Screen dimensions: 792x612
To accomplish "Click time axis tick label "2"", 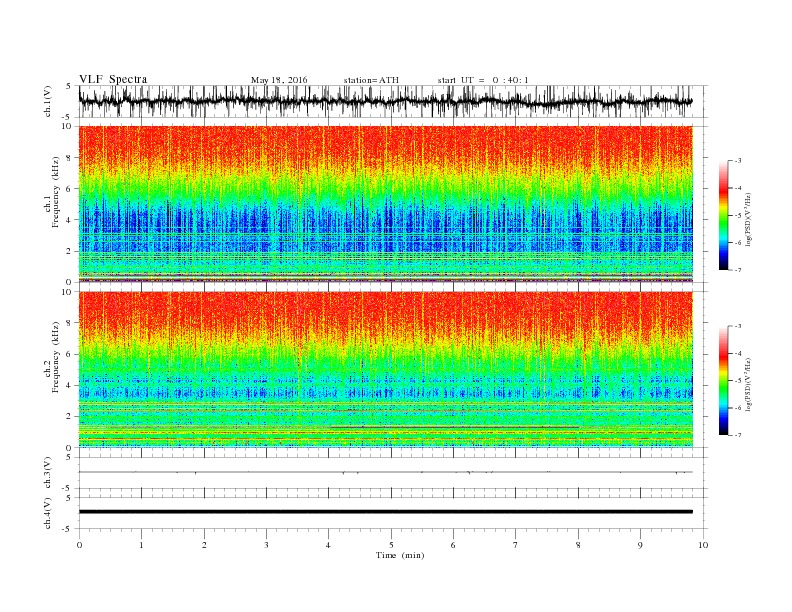I will point(204,545).
